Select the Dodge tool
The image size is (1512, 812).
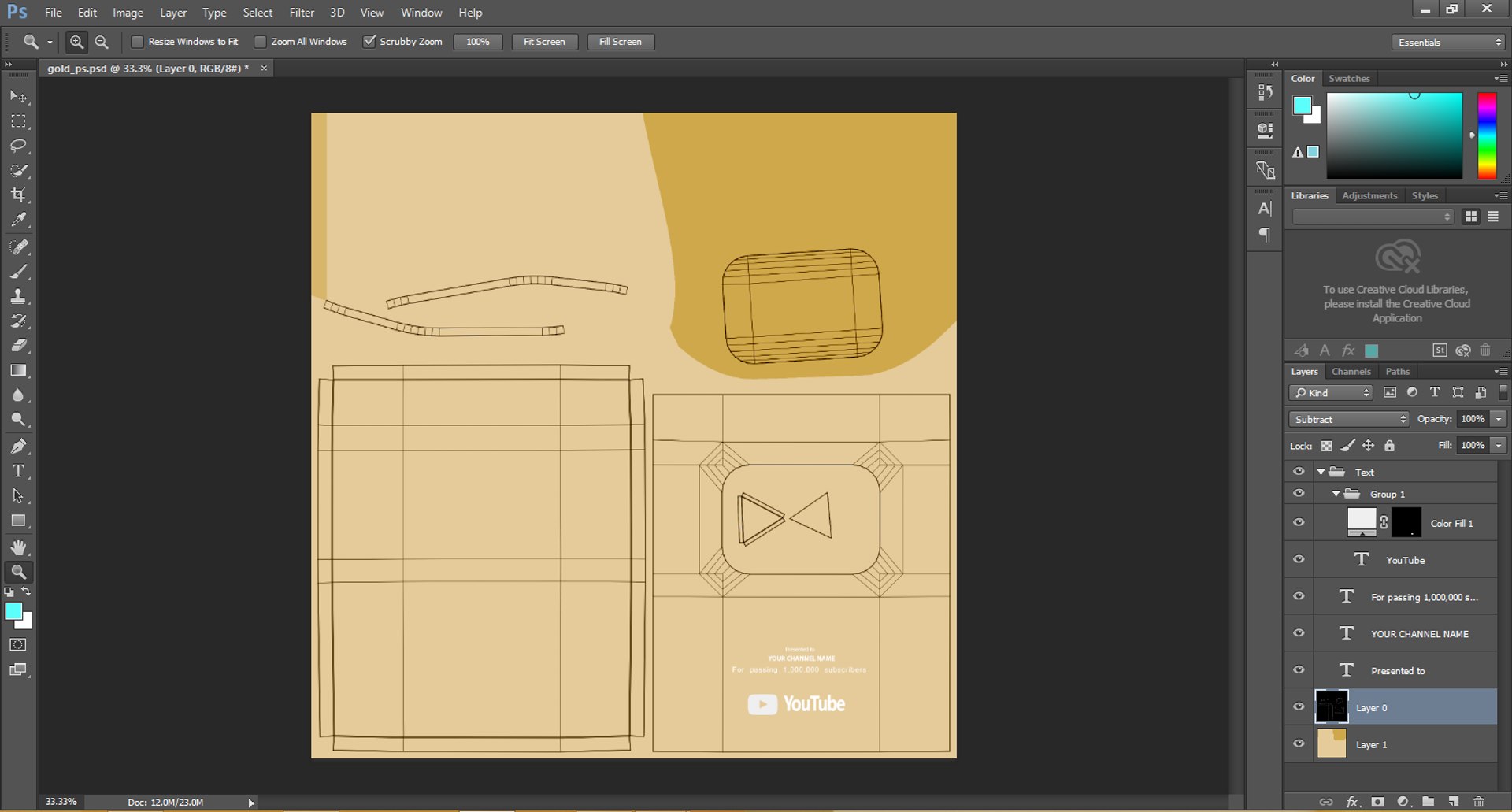18,419
